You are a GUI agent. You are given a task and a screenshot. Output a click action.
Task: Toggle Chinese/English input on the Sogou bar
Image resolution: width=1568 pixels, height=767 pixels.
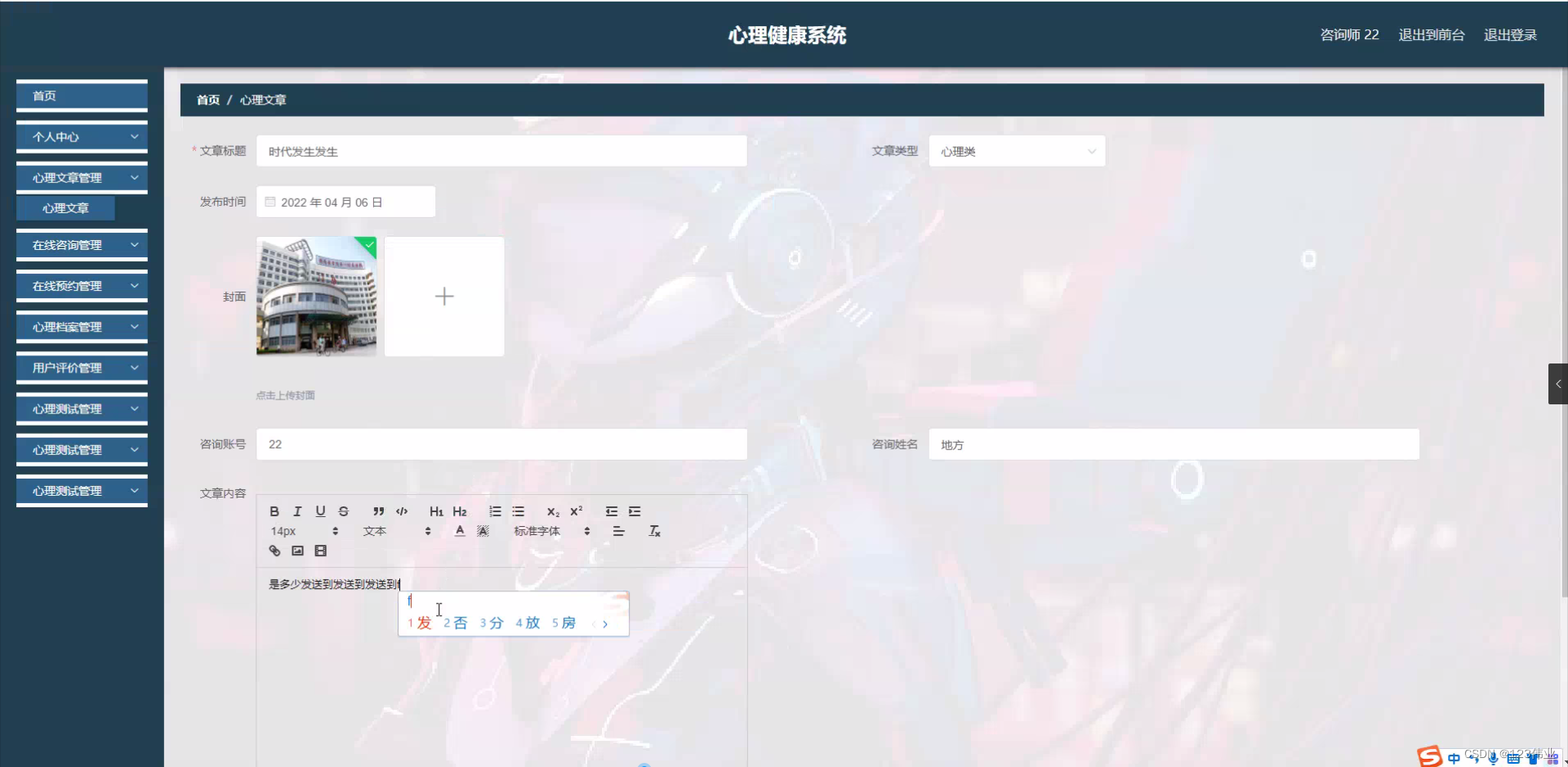1454,758
